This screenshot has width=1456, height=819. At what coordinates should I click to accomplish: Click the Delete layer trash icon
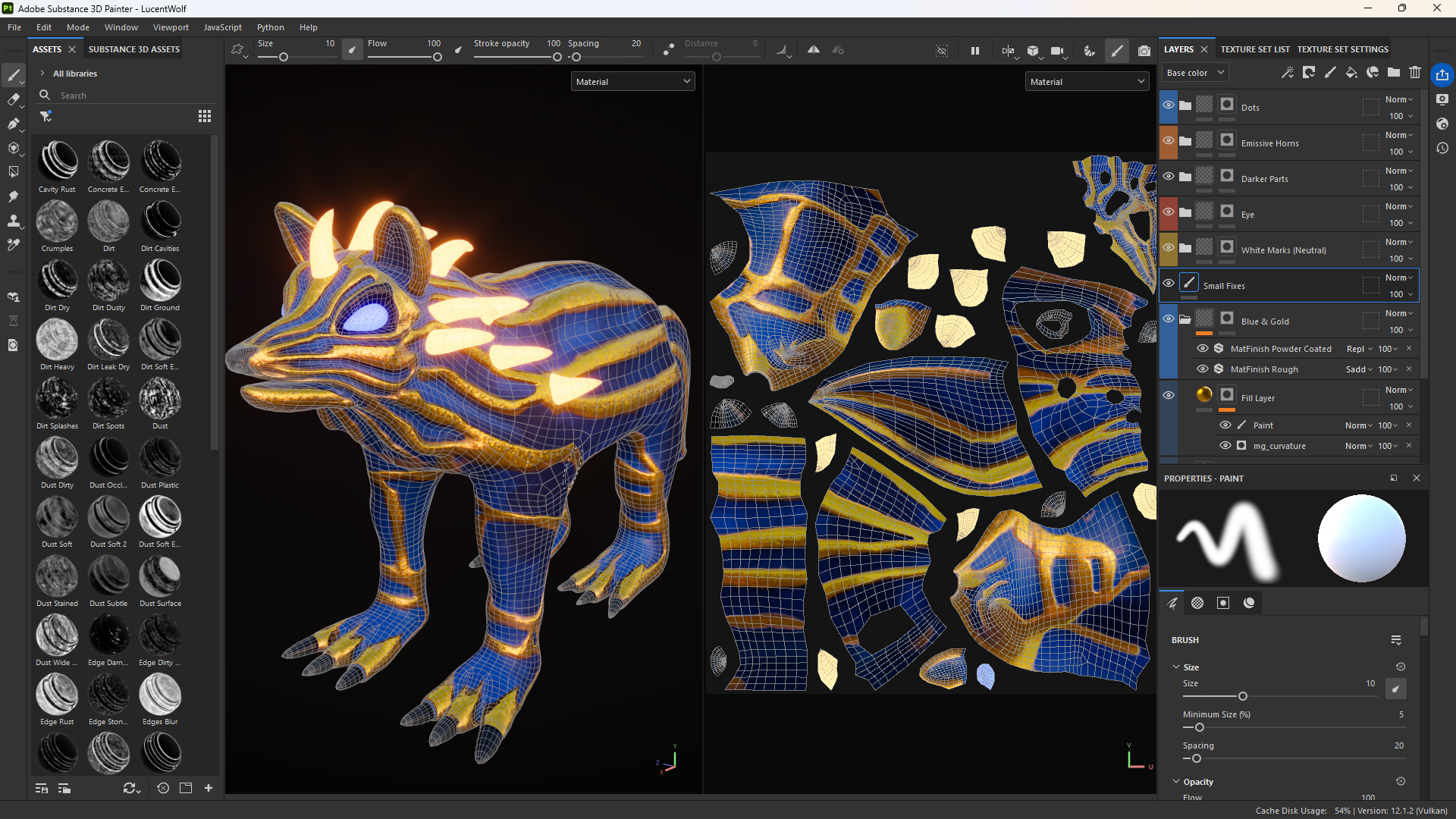click(1415, 73)
